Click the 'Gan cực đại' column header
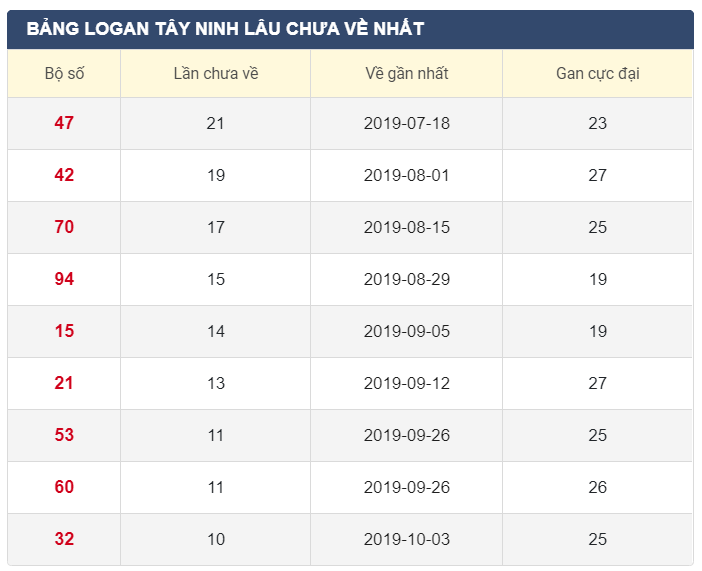Screen dimensions: 702x571 click(x=597, y=74)
